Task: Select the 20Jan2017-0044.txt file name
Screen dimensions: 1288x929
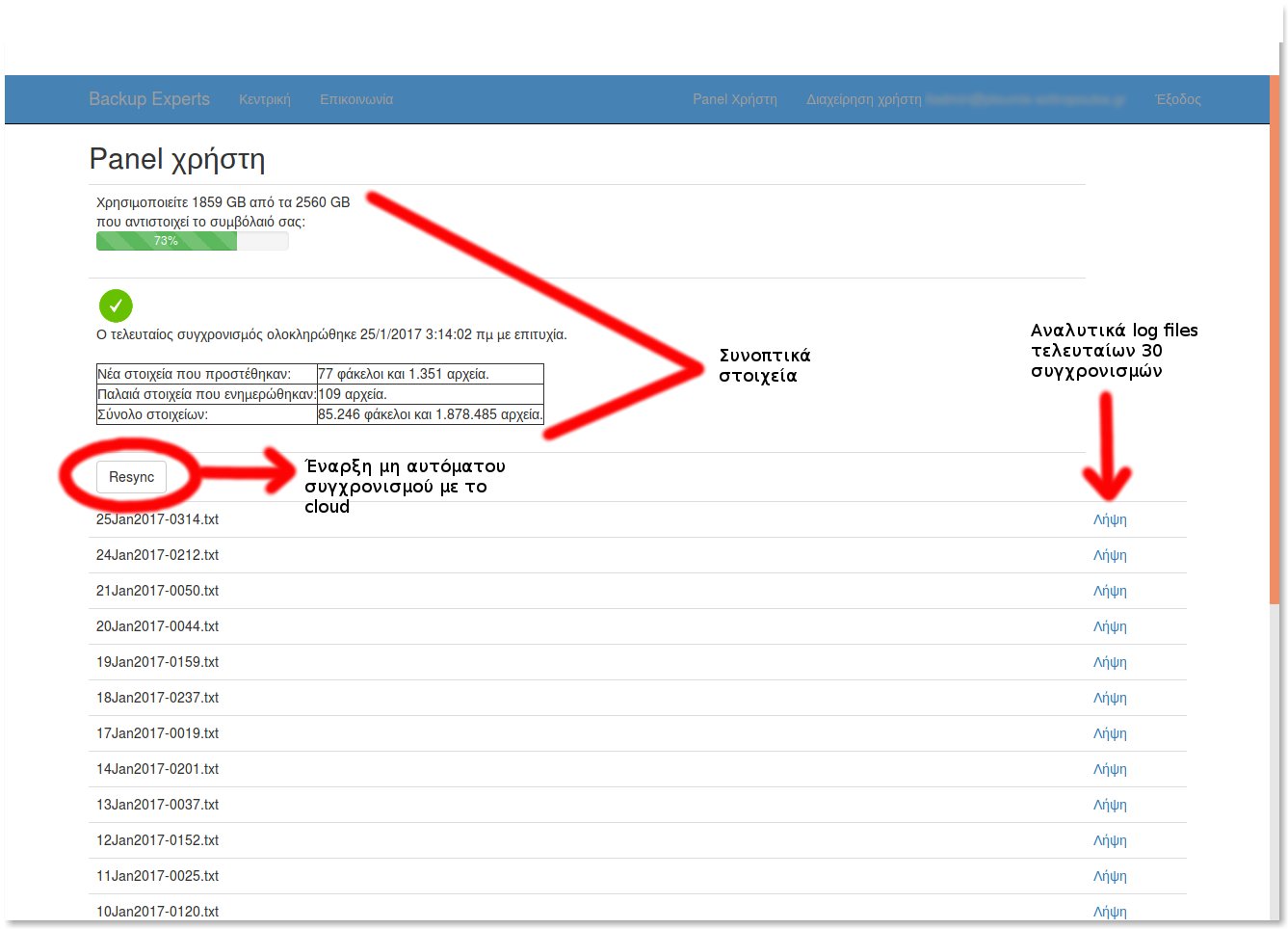Action: pyautogui.click(x=157, y=626)
